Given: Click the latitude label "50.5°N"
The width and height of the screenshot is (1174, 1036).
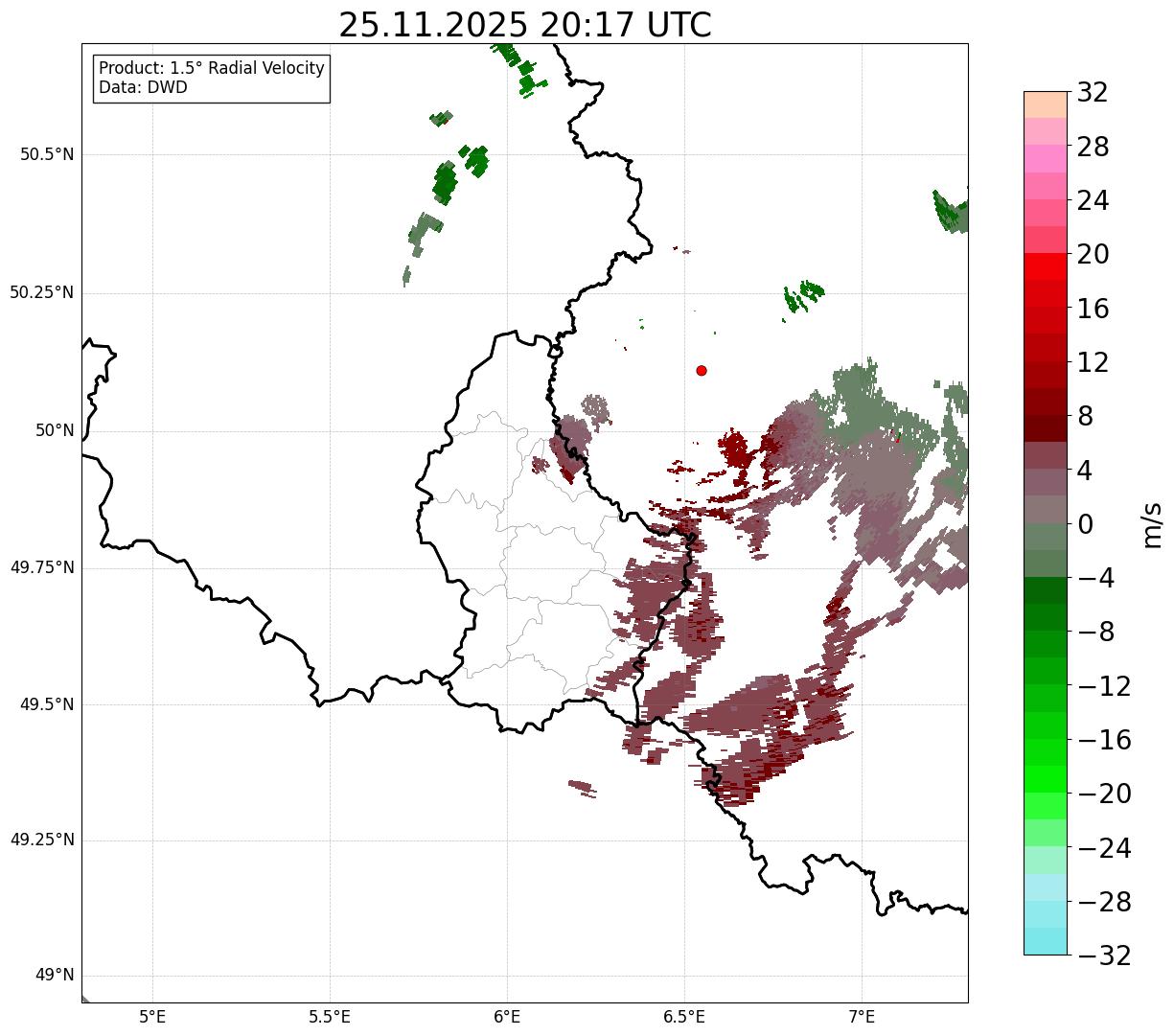Looking at the screenshot, I should 47,155.
